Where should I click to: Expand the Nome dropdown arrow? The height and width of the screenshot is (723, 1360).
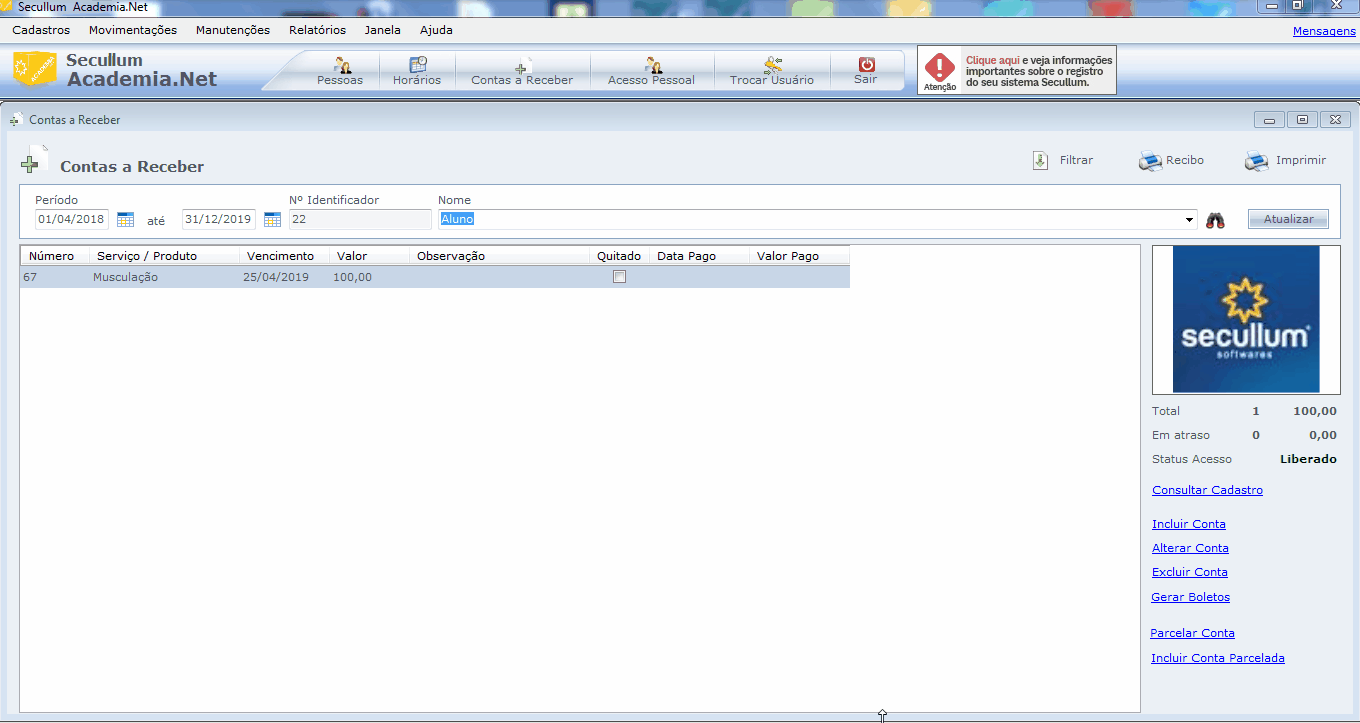tap(1189, 220)
